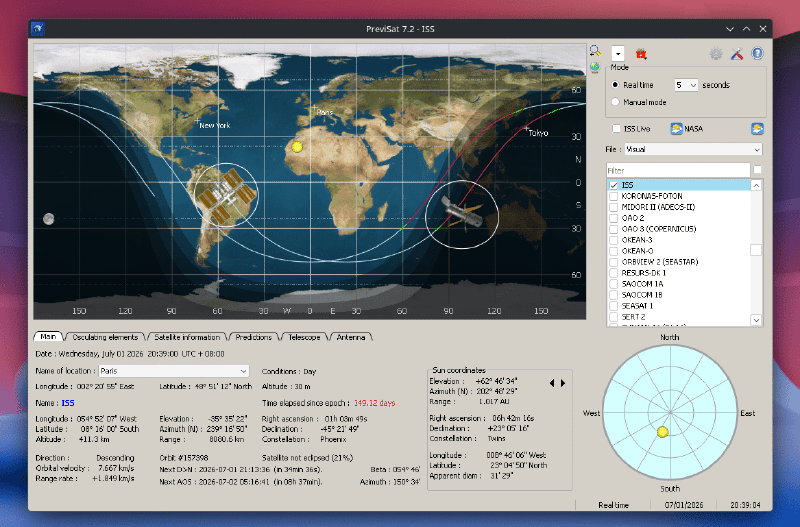Click the date 07/01/2026 in status bar
The image size is (800, 527).
[x=684, y=505]
